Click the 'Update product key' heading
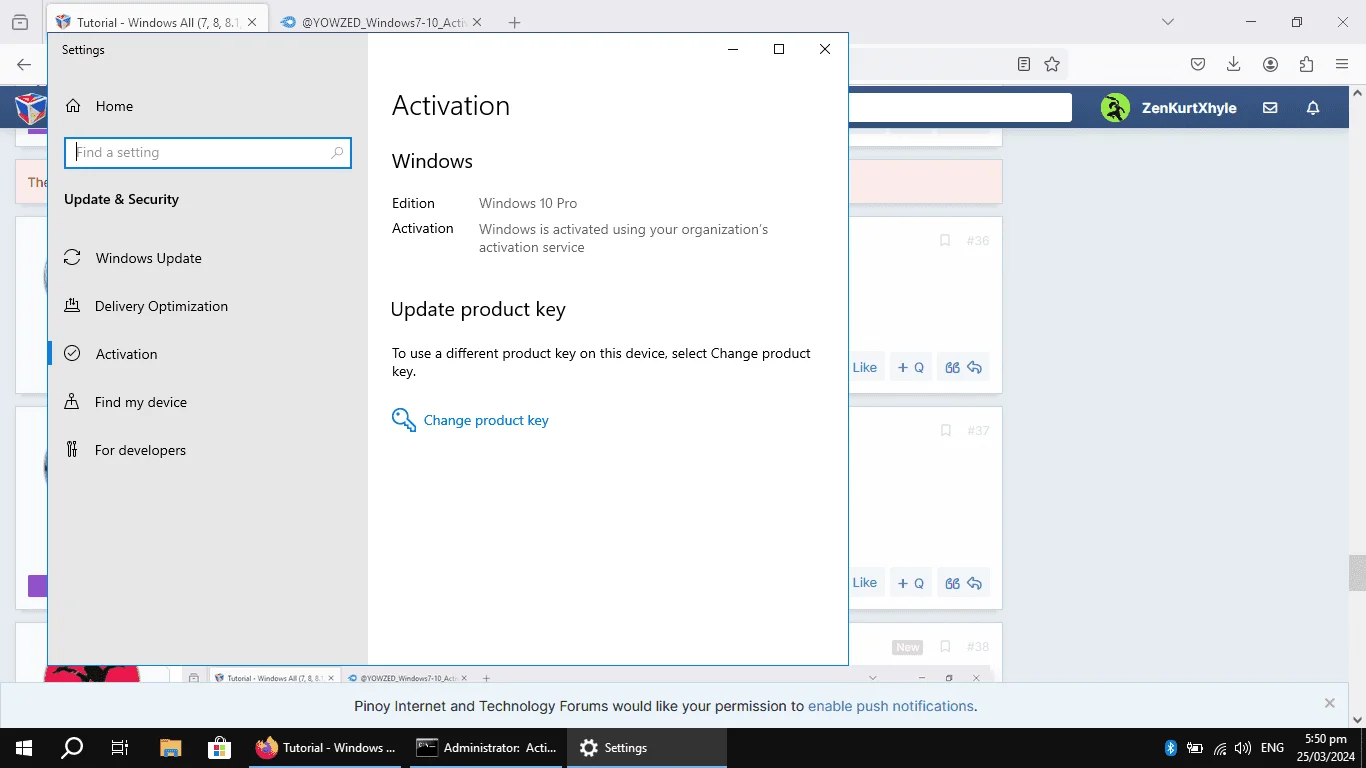1366x768 pixels. pos(478,310)
